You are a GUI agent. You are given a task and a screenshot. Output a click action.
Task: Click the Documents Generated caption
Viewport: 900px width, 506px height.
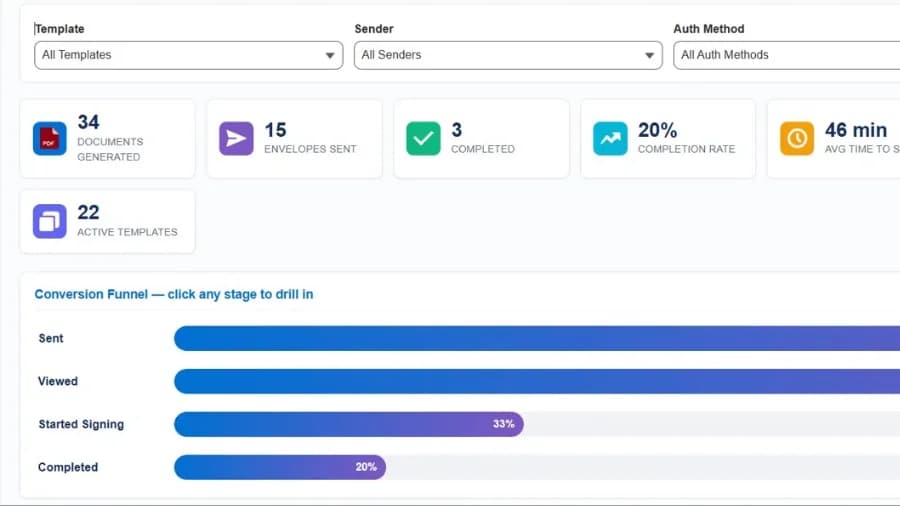[110, 149]
